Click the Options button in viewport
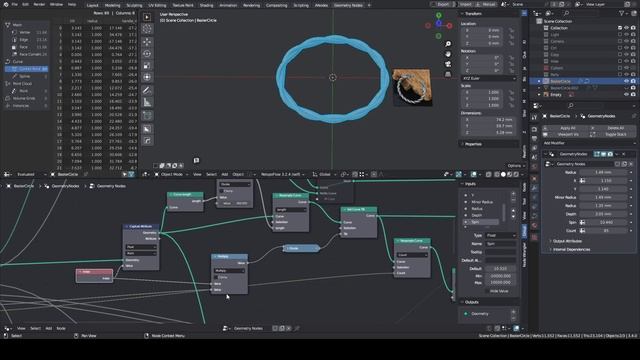 pyautogui.click(x=516, y=166)
